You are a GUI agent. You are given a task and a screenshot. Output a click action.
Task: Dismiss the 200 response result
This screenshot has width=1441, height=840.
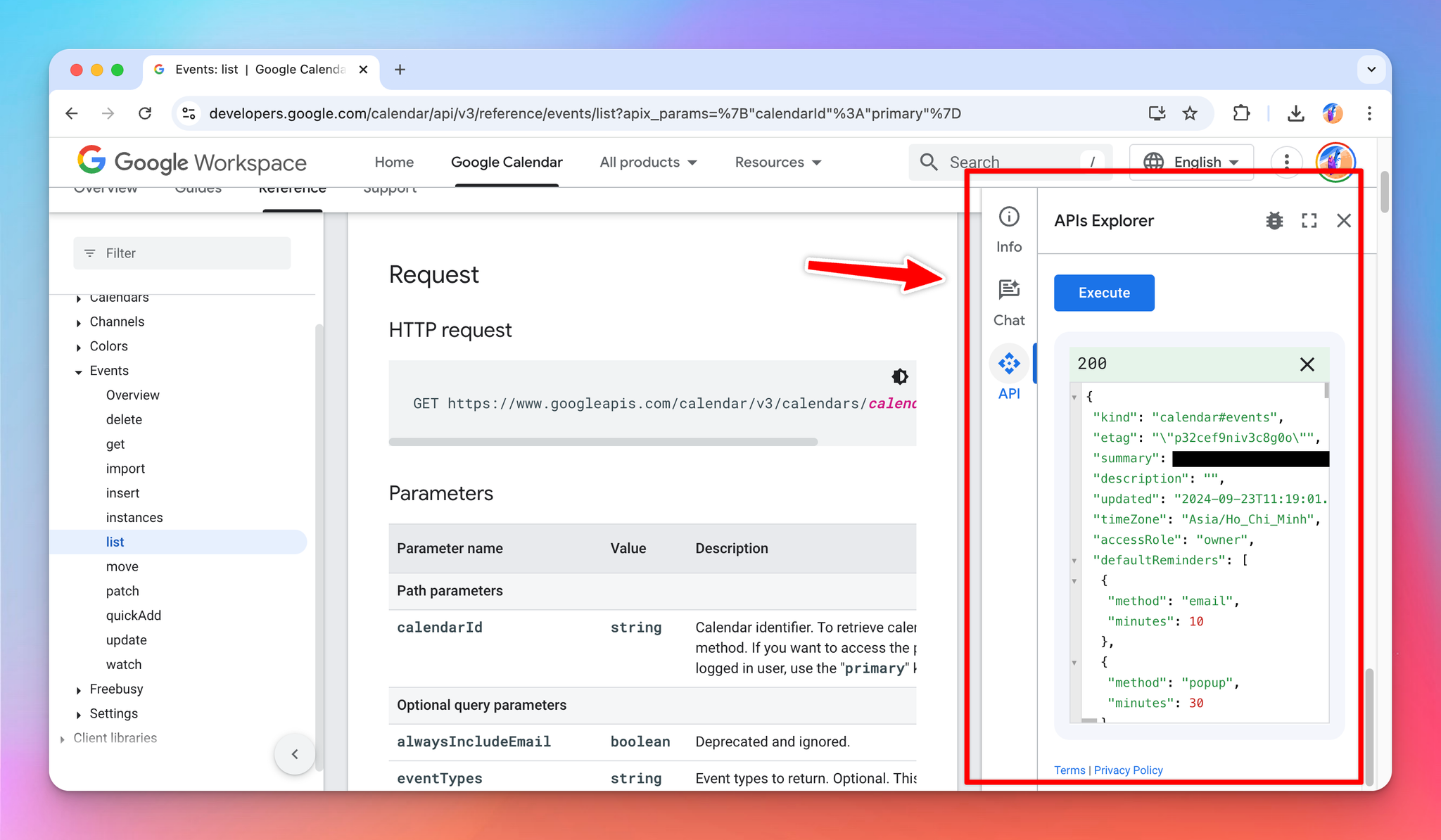click(1307, 364)
